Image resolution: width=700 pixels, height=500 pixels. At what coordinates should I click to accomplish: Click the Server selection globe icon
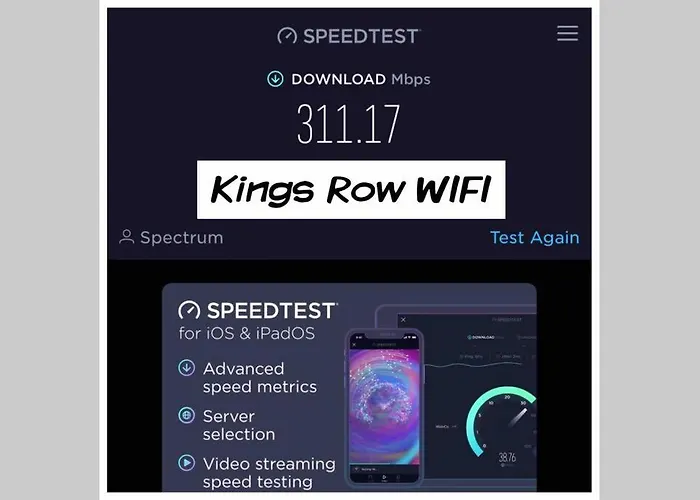pos(187,415)
